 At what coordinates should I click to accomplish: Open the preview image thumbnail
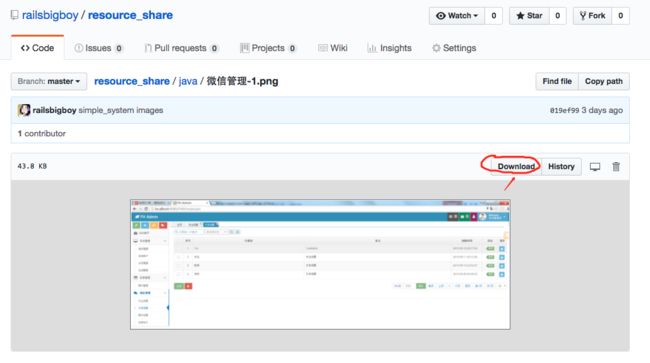point(320,265)
